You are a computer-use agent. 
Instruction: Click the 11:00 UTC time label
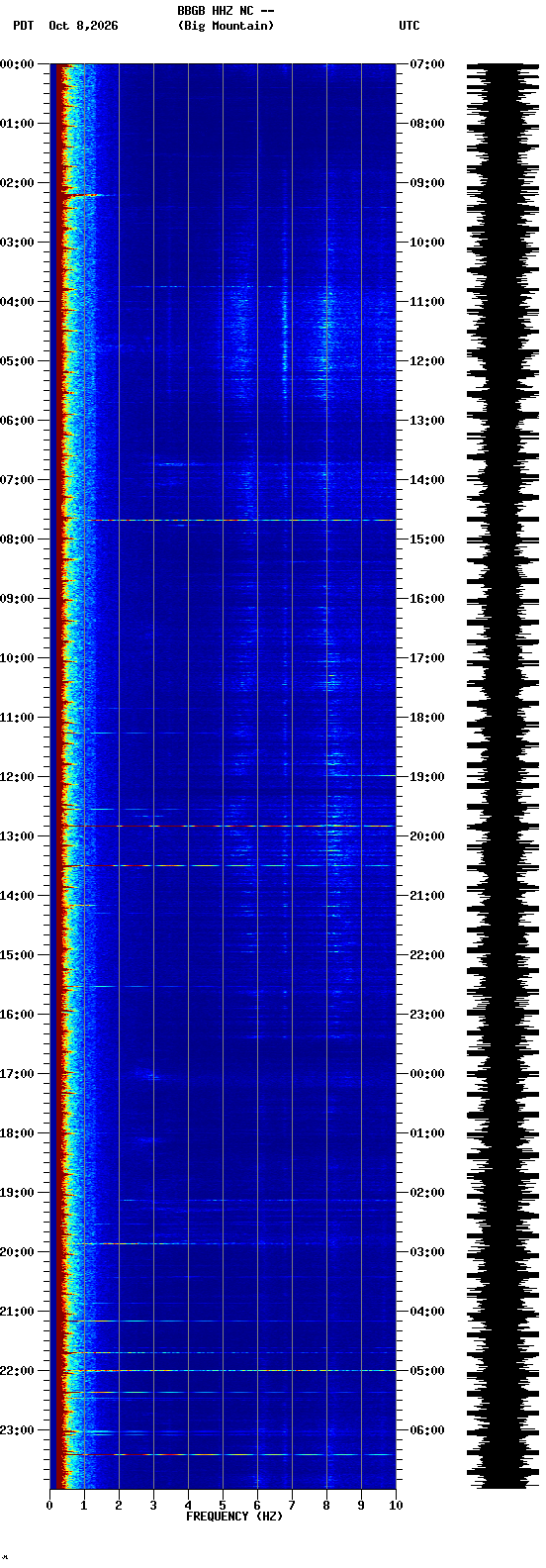coord(427,302)
